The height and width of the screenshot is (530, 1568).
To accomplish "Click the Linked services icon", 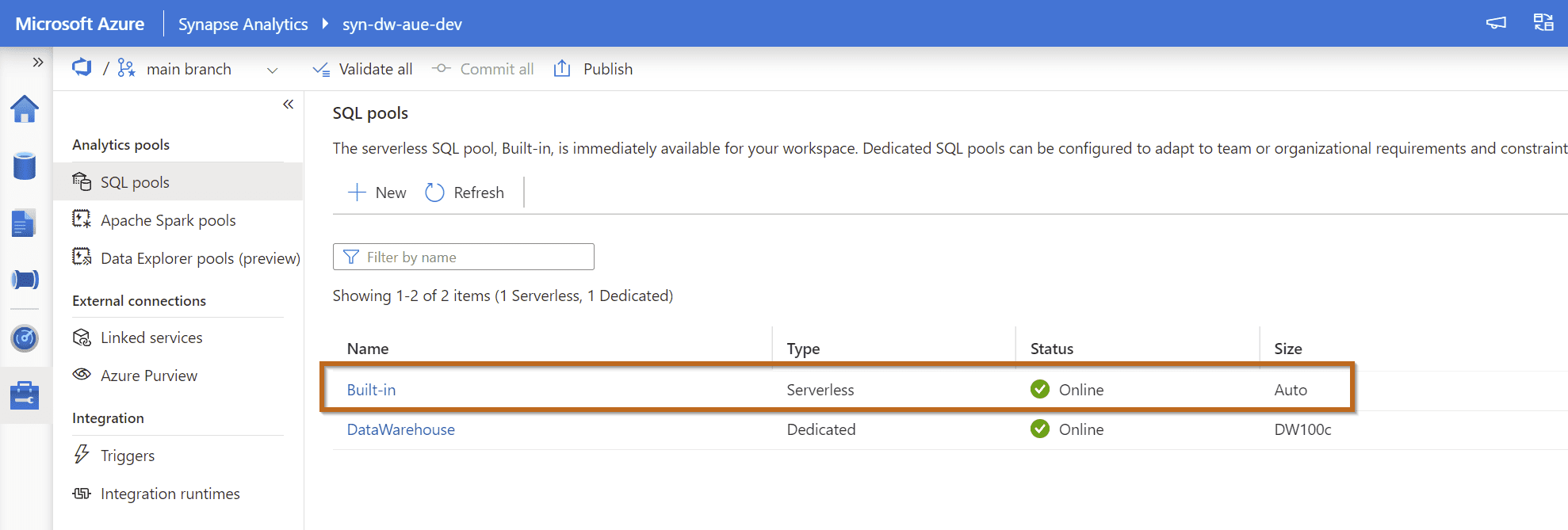I will (82, 337).
